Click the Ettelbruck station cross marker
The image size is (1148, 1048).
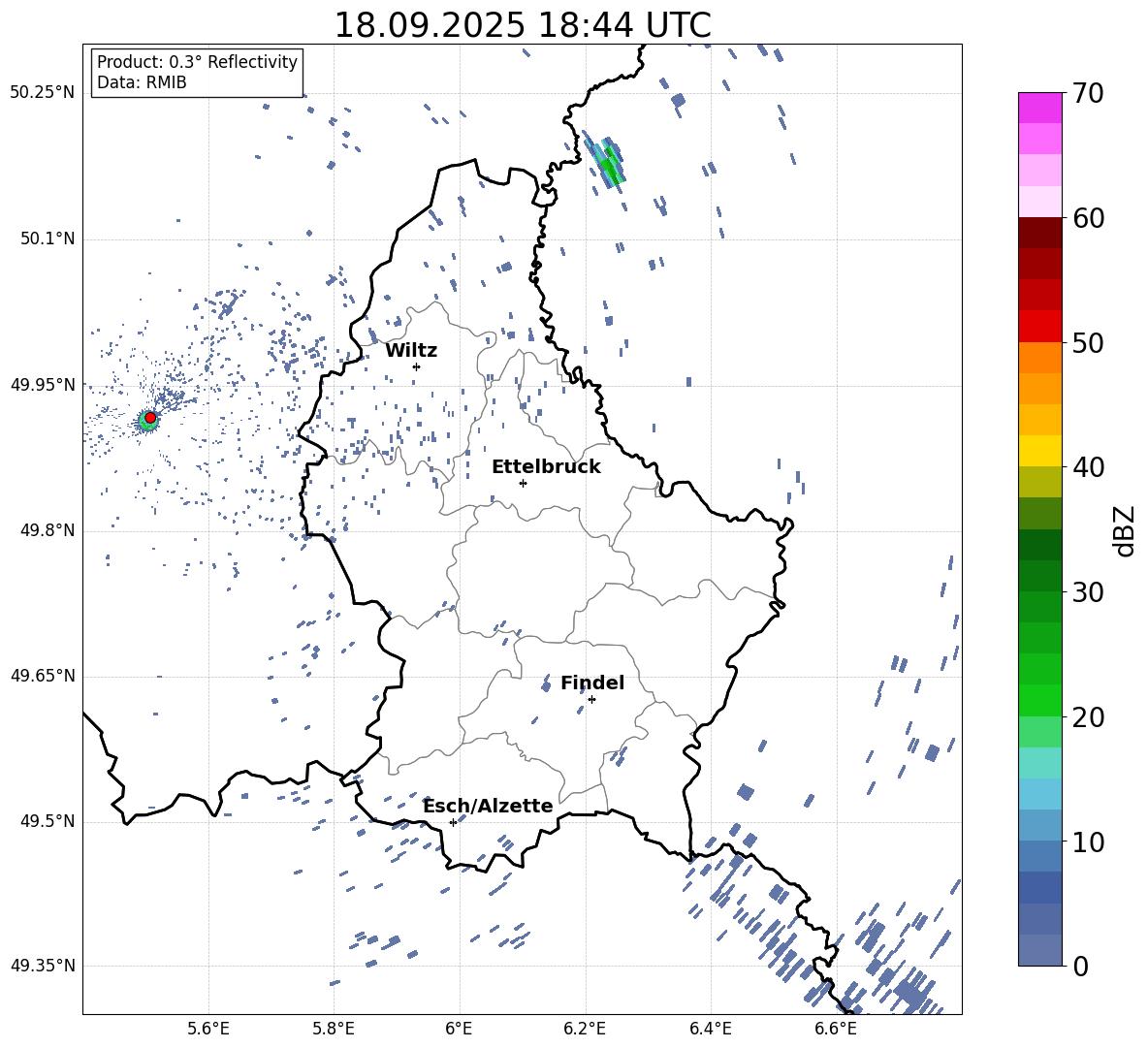tap(523, 483)
